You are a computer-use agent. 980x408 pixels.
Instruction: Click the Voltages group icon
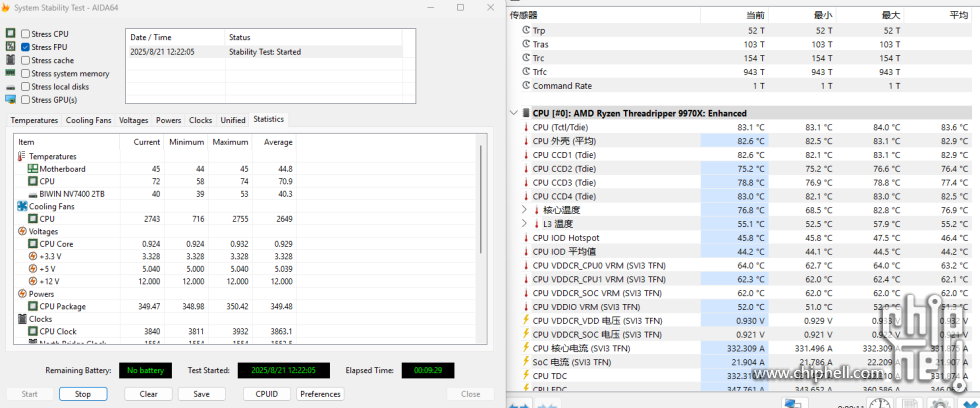coord(22,231)
